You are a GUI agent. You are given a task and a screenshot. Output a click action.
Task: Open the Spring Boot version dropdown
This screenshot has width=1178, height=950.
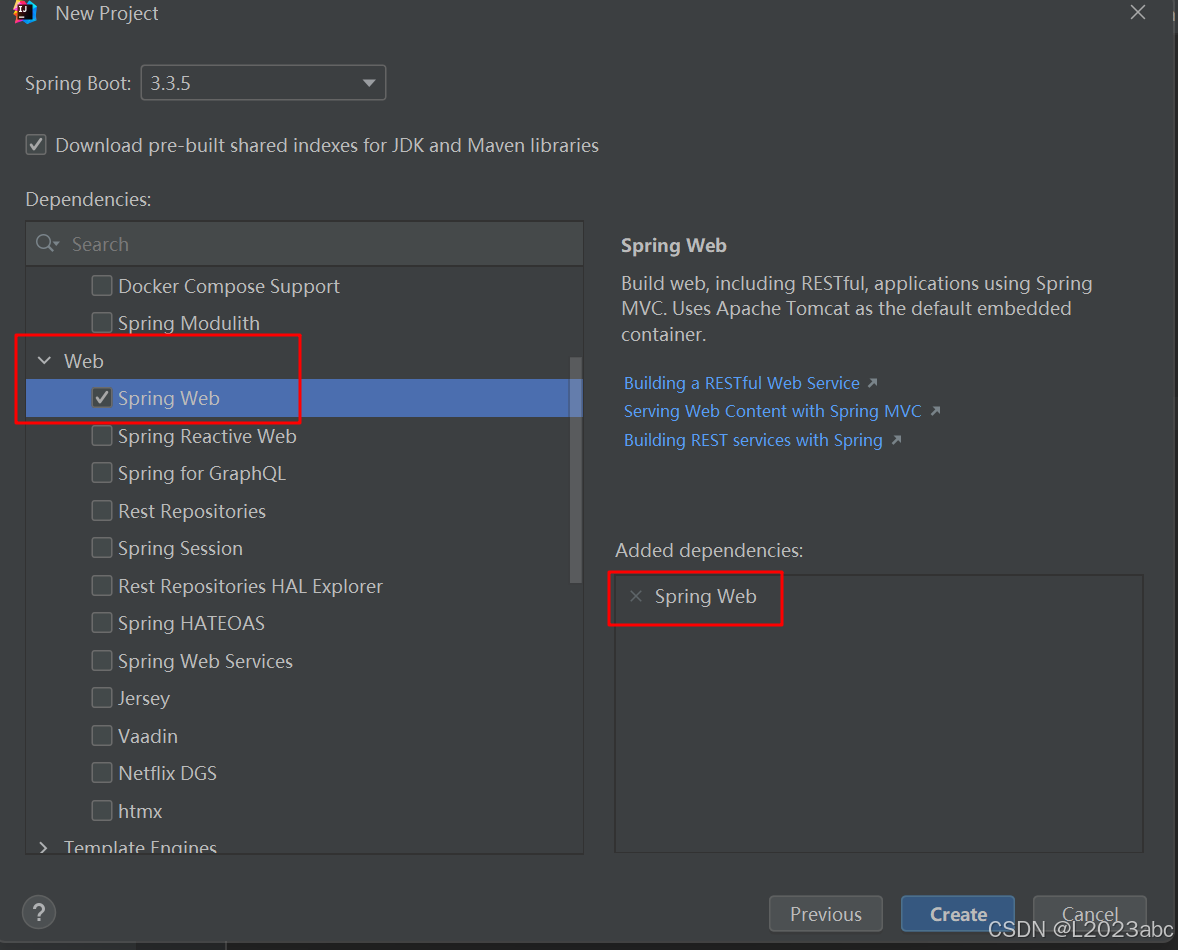point(263,83)
